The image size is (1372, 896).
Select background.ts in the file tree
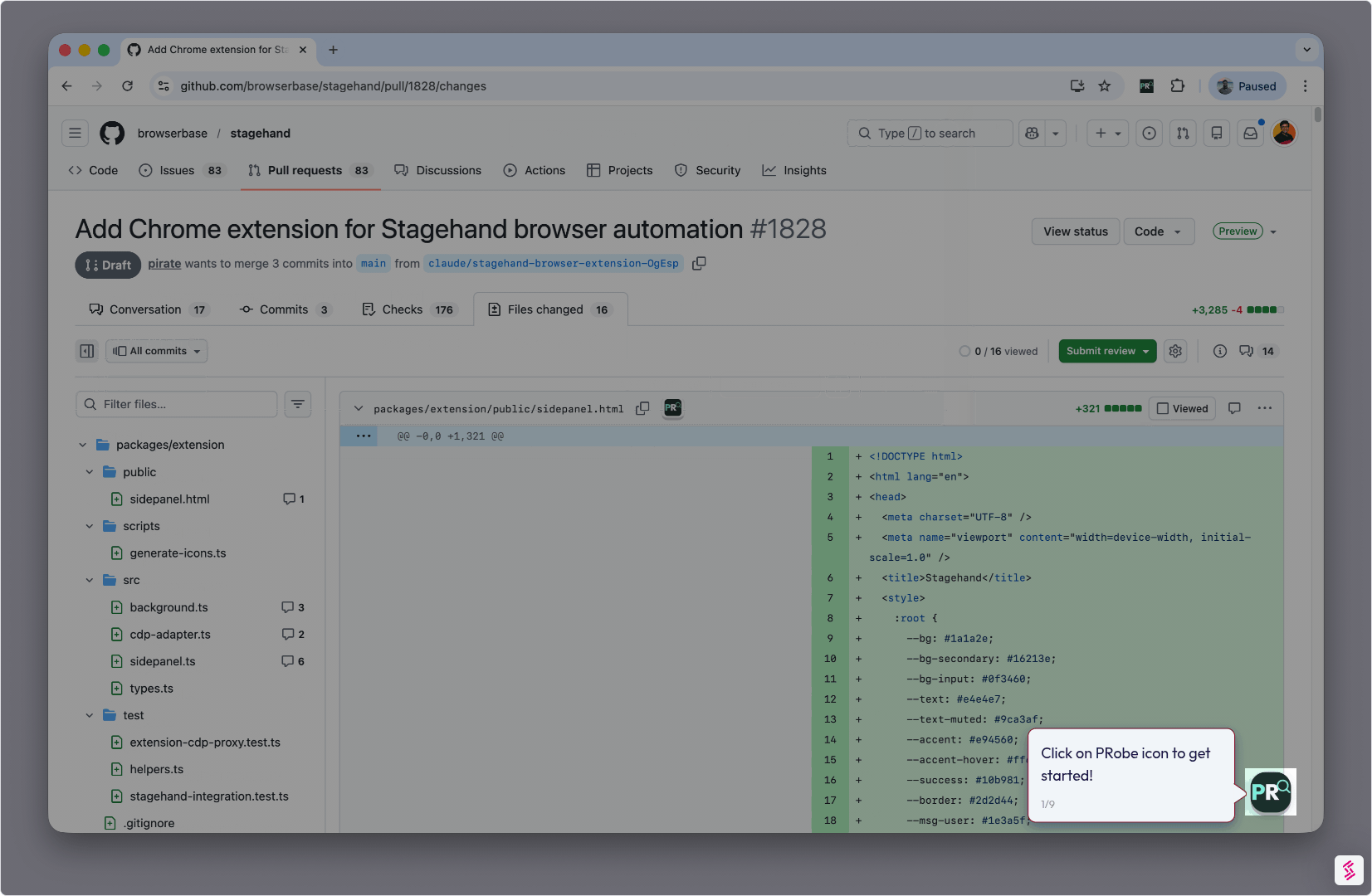(168, 607)
